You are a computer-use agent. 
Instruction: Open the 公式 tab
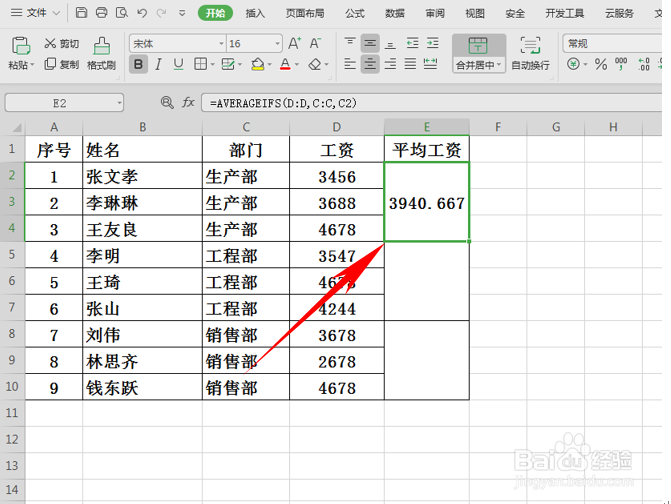coord(355,13)
